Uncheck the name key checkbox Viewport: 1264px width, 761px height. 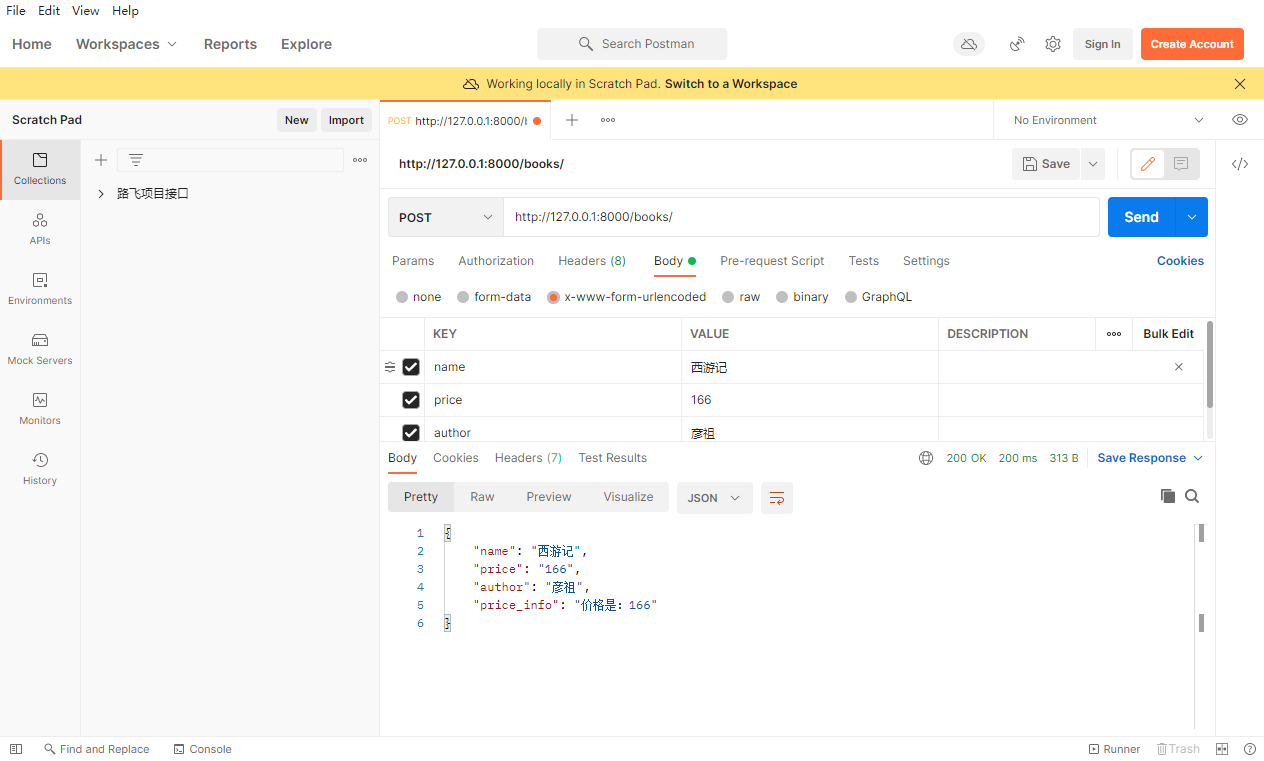click(411, 367)
